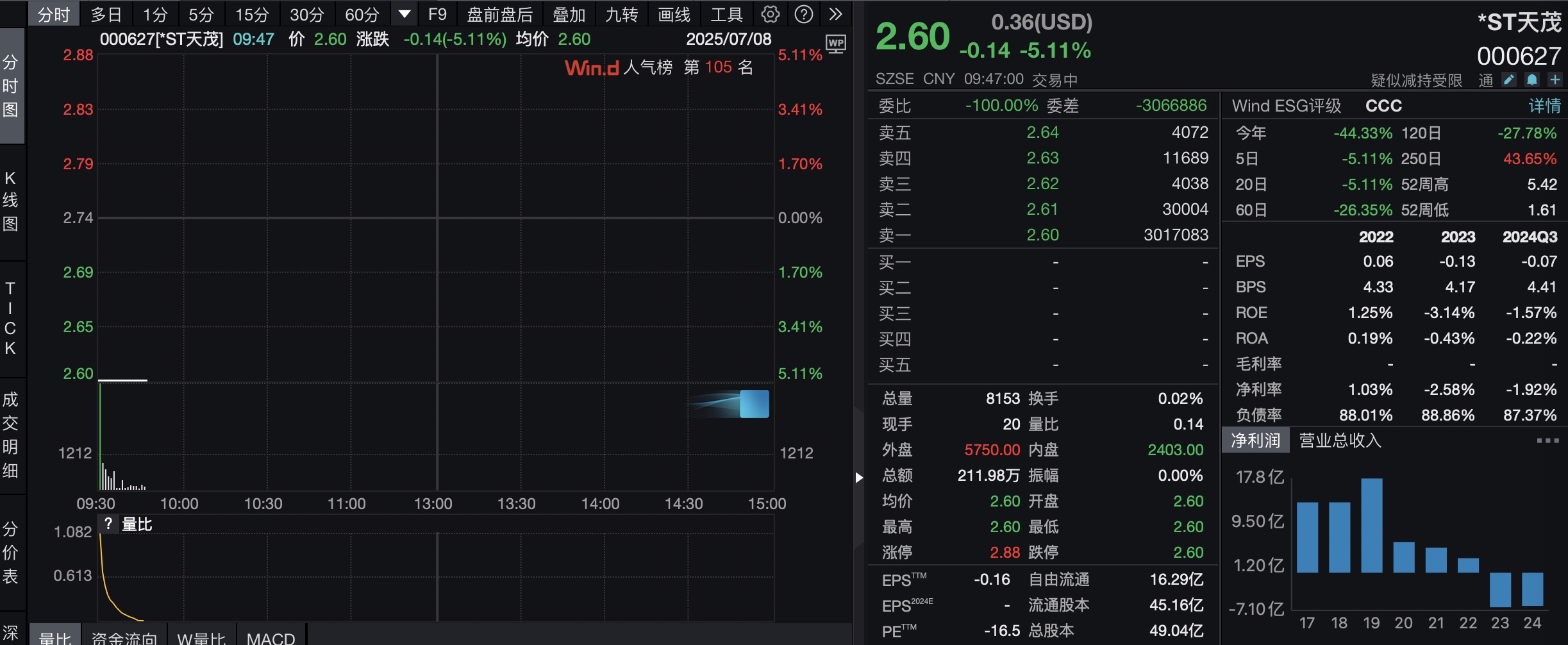
Task: Click the blue comet widget on the chart
Action: [753, 404]
